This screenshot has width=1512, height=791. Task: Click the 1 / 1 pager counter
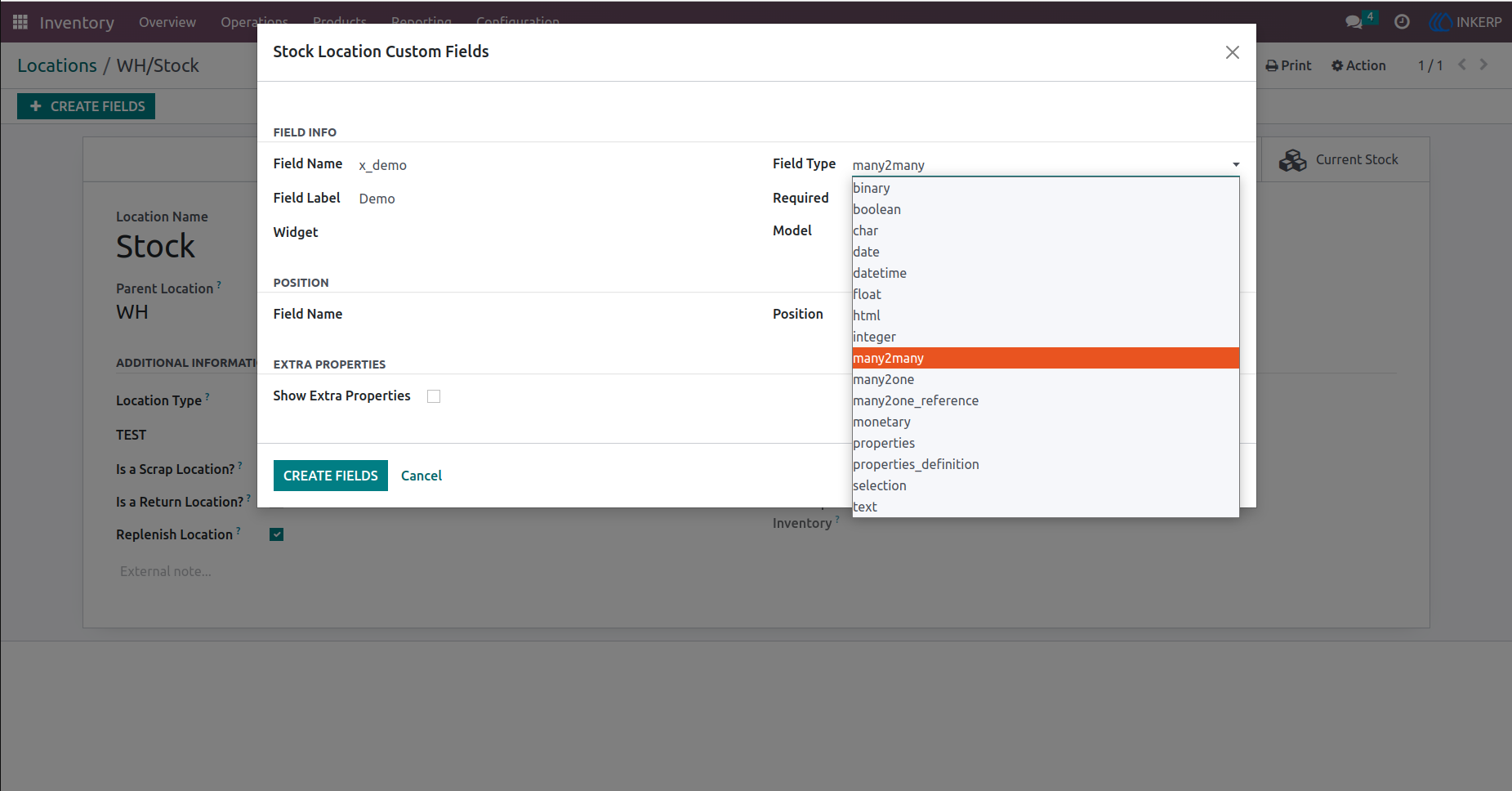[x=1430, y=65]
